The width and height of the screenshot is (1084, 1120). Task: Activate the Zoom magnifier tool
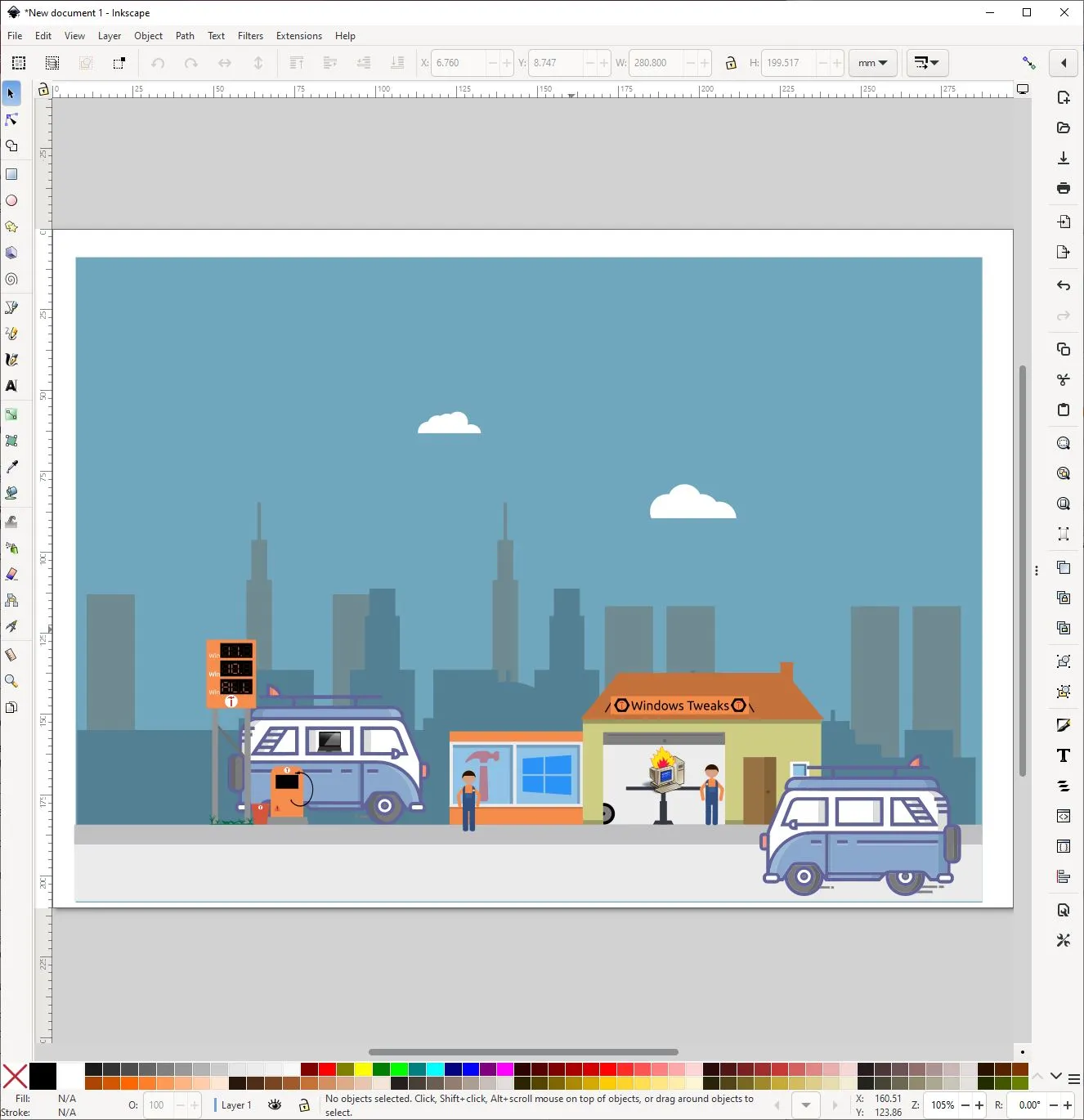(x=11, y=681)
